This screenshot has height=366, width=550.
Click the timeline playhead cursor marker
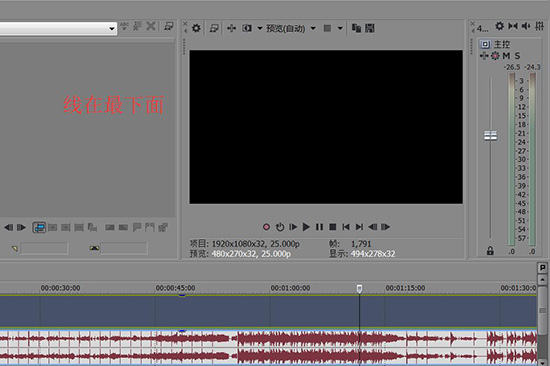[360, 289]
